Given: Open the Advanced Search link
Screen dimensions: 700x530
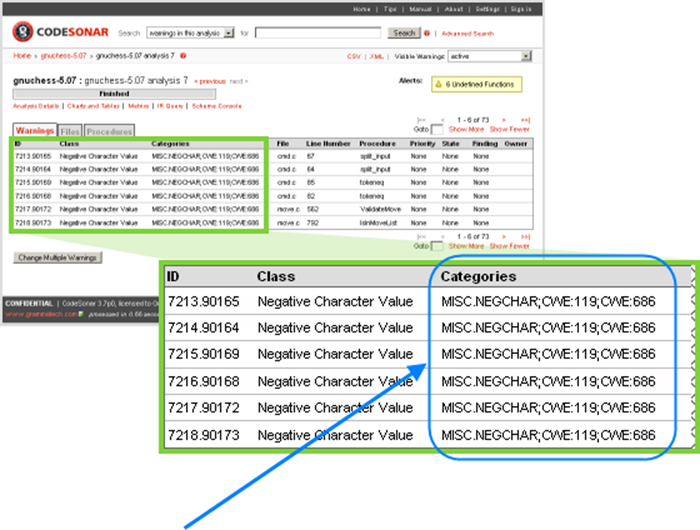Looking at the screenshot, I should 467,33.
